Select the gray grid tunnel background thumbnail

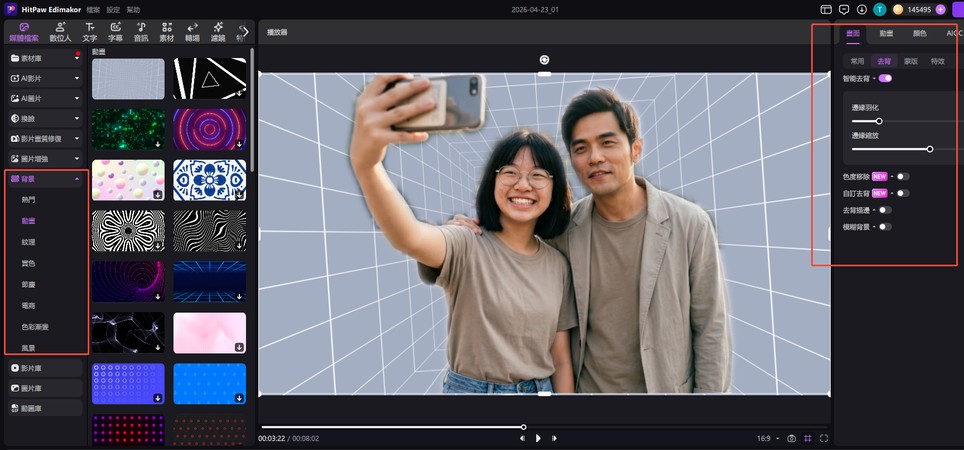128,79
